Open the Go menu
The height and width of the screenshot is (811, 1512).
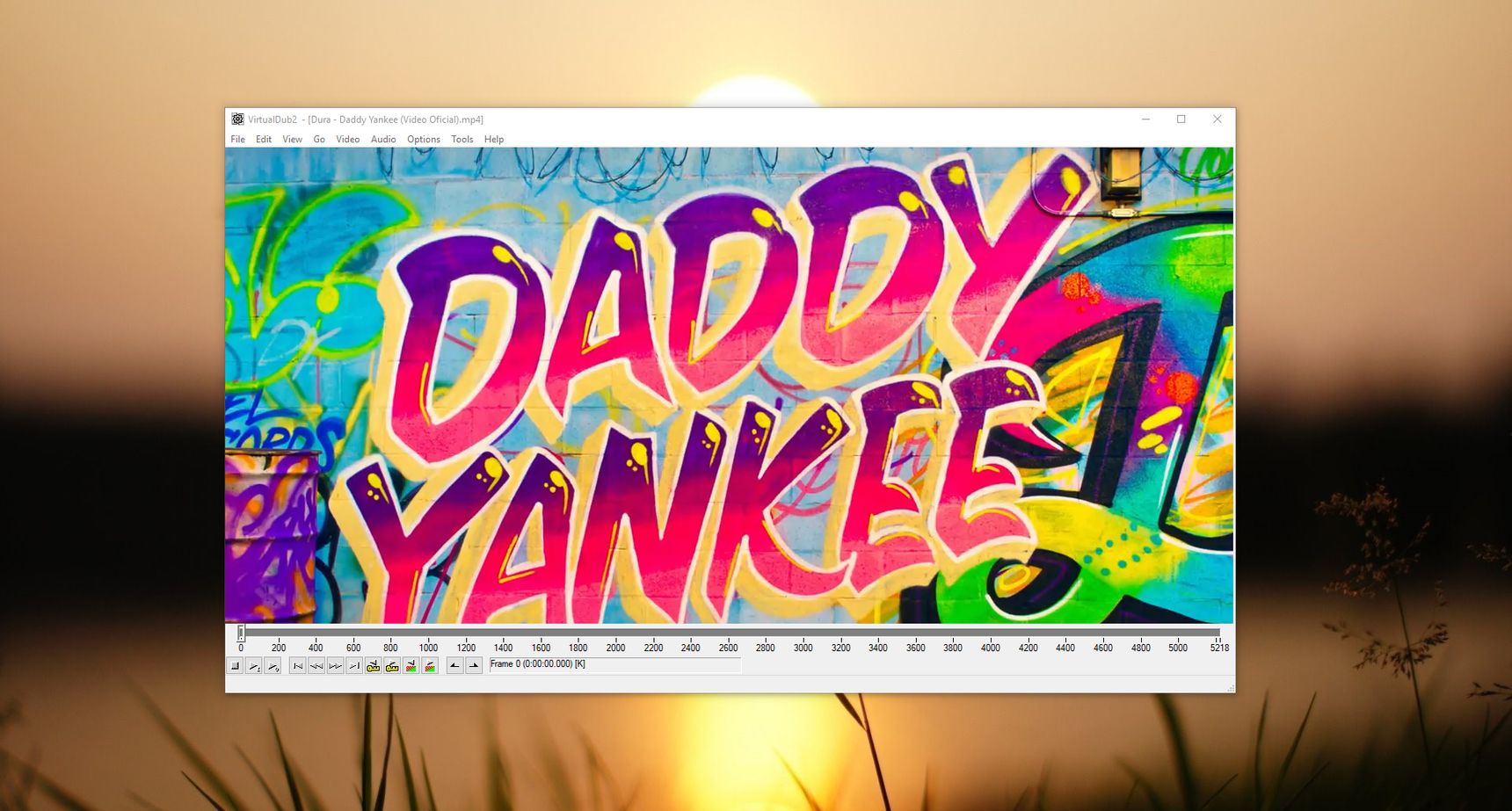319,140
